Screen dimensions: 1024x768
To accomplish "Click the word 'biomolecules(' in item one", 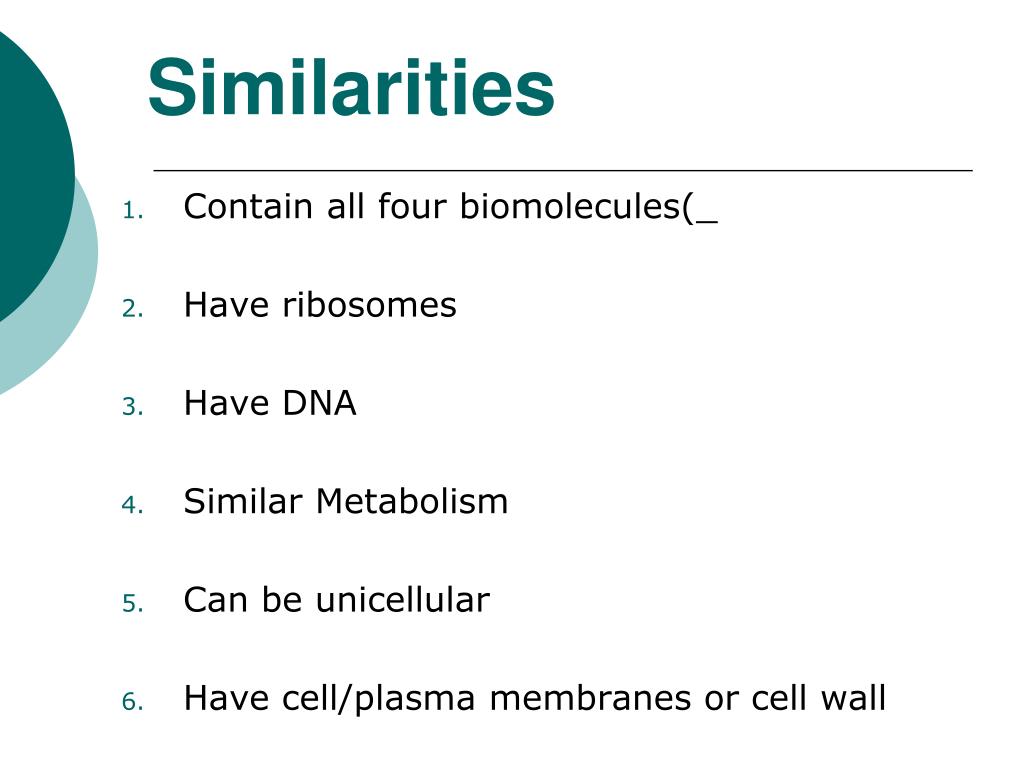I will tap(577, 208).
